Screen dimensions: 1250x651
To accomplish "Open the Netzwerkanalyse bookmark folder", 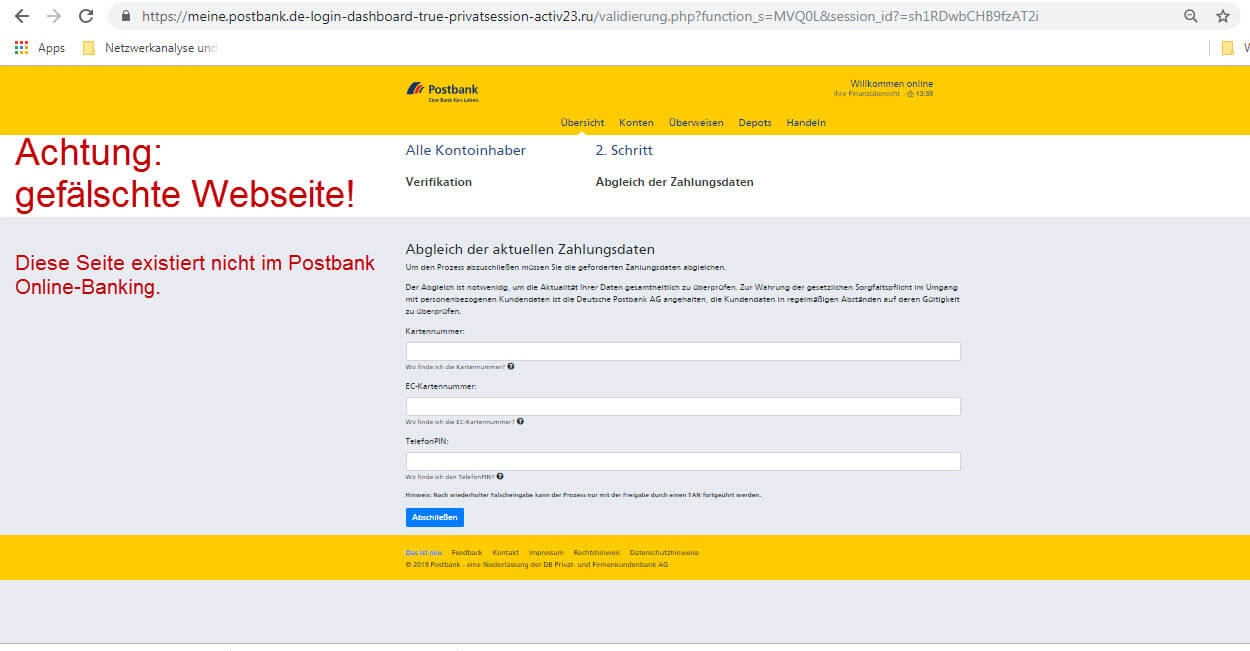I will coord(150,48).
